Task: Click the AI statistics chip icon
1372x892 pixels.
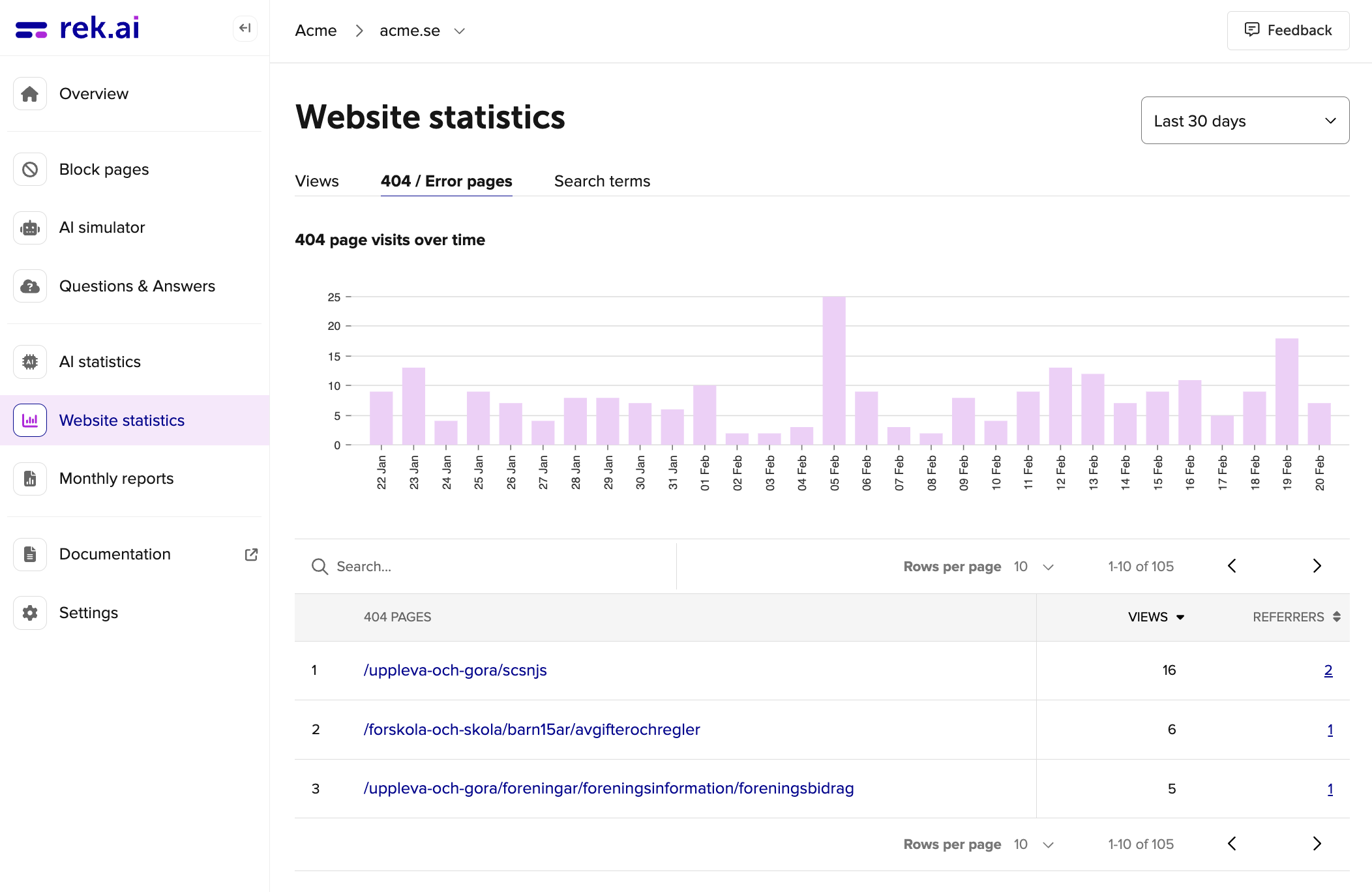Action: [30, 362]
